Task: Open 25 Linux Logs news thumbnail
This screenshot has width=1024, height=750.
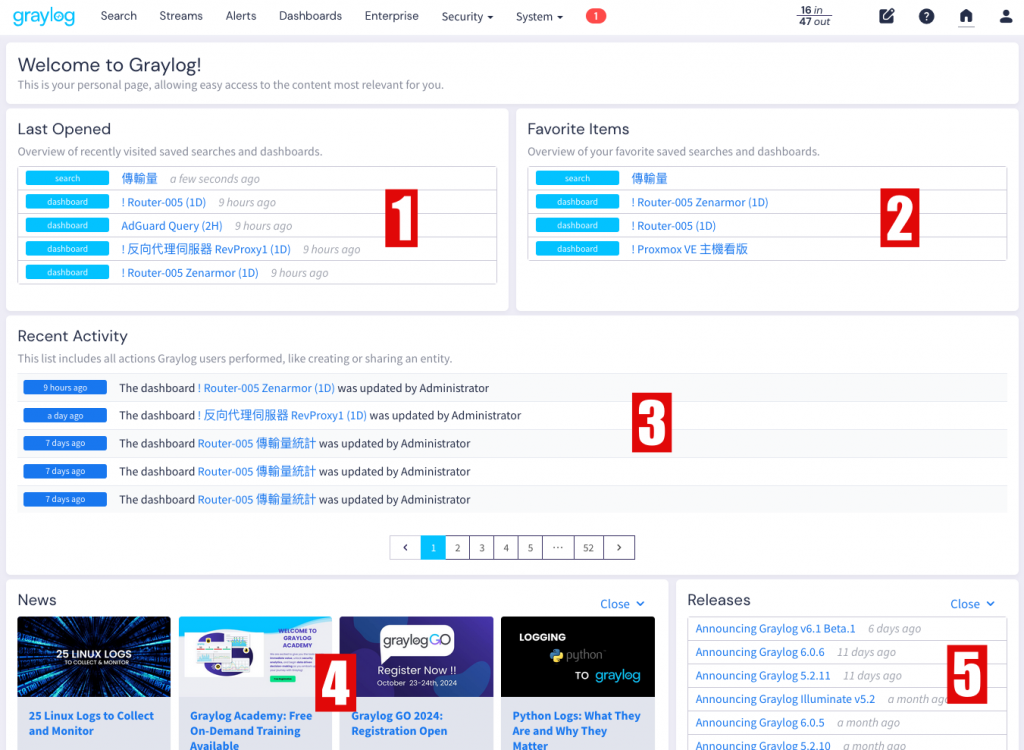Action: pos(94,657)
